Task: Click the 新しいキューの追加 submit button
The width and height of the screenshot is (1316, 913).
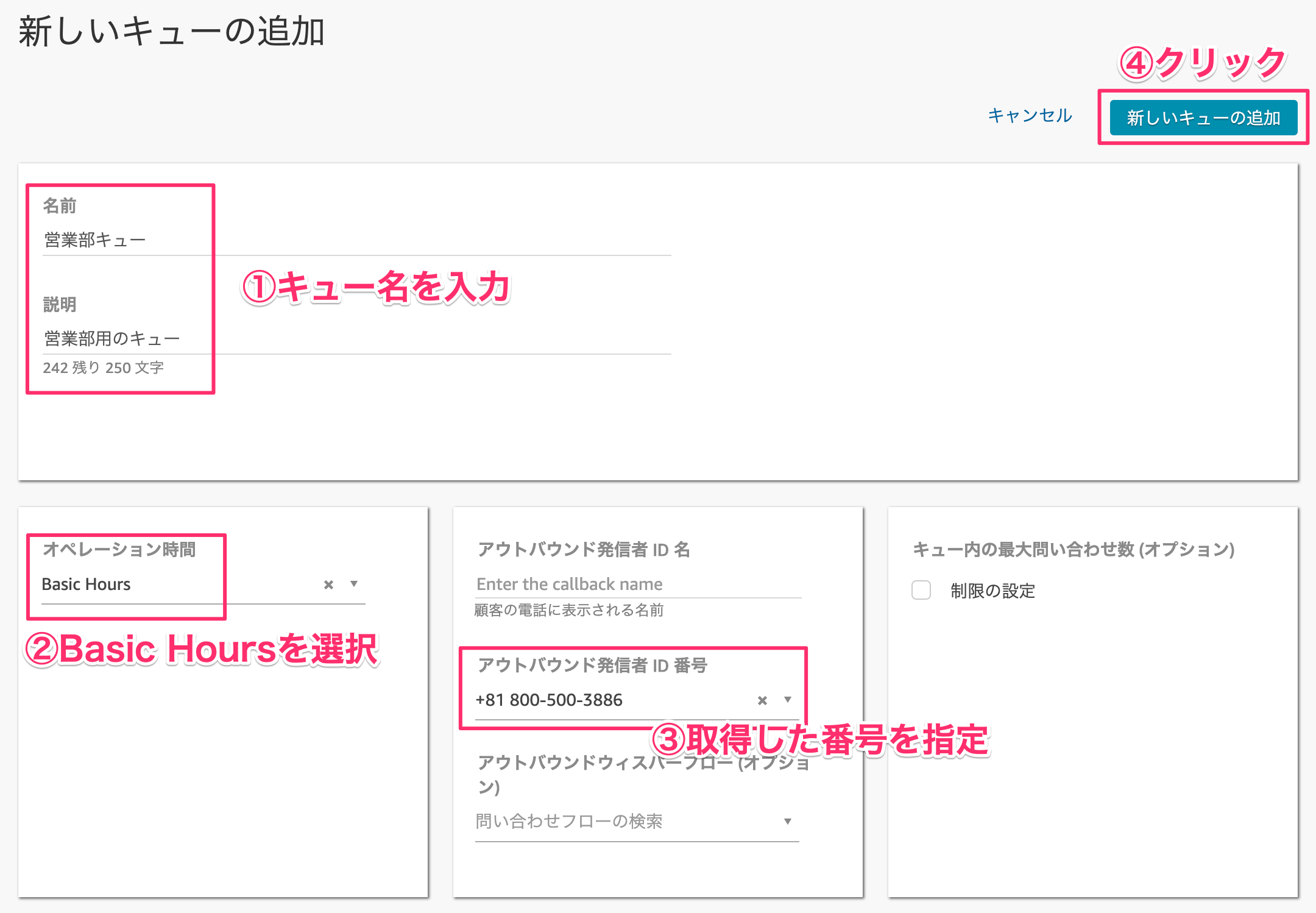Action: coord(1203,118)
